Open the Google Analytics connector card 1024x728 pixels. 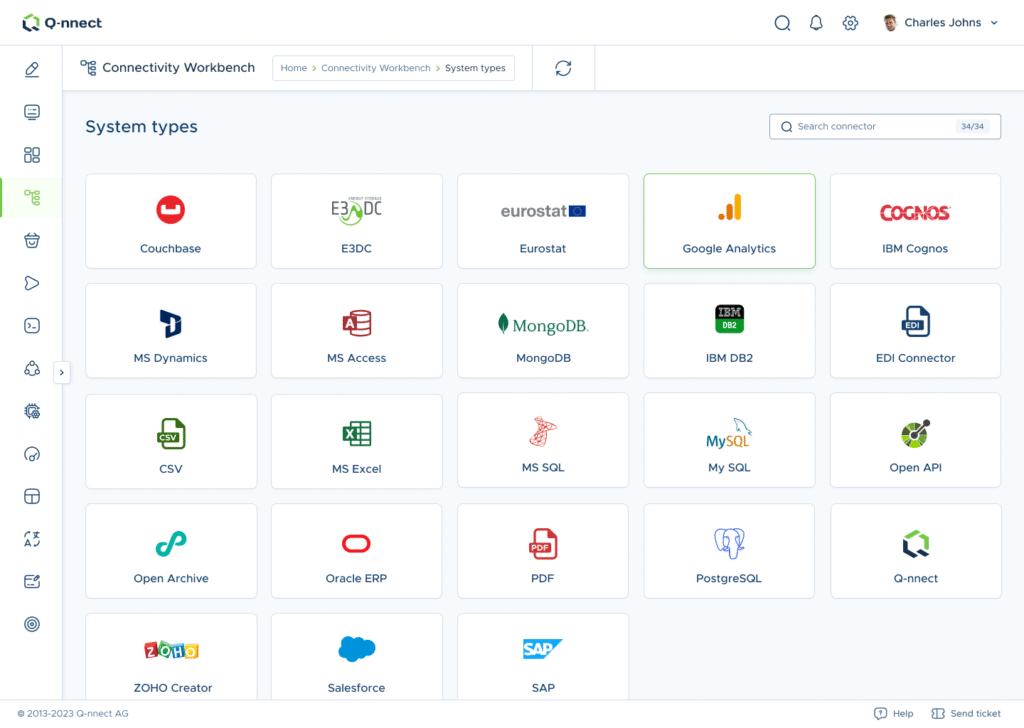coord(729,221)
